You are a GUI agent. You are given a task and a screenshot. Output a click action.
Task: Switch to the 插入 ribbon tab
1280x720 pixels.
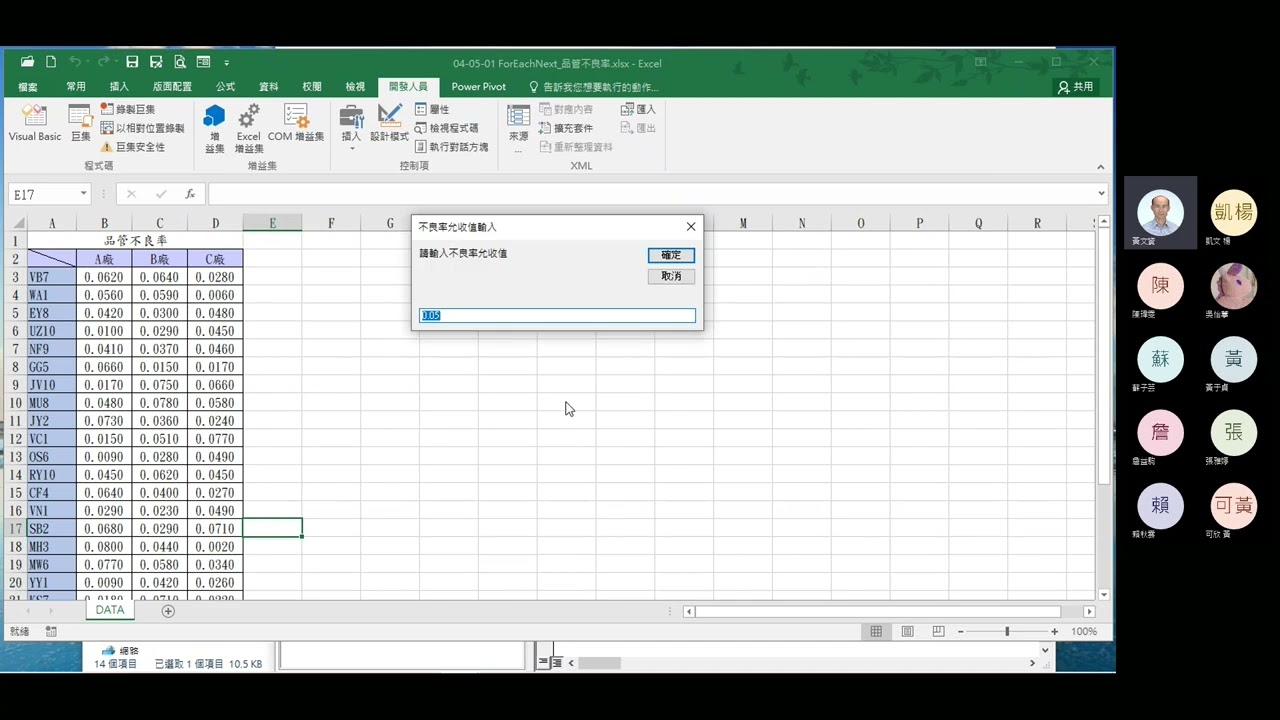tap(119, 87)
